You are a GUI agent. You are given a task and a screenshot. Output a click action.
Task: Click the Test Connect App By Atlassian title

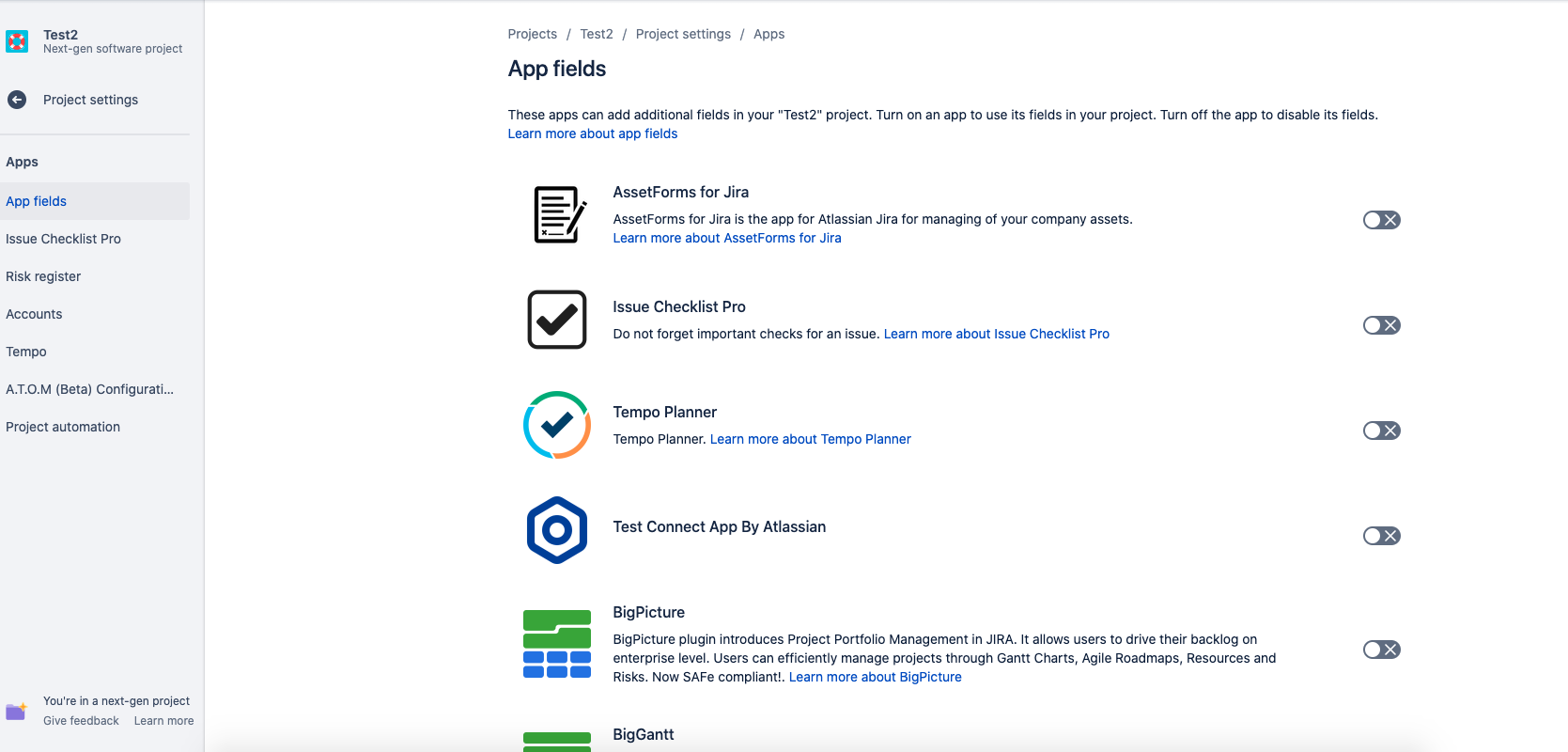pos(720,526)
